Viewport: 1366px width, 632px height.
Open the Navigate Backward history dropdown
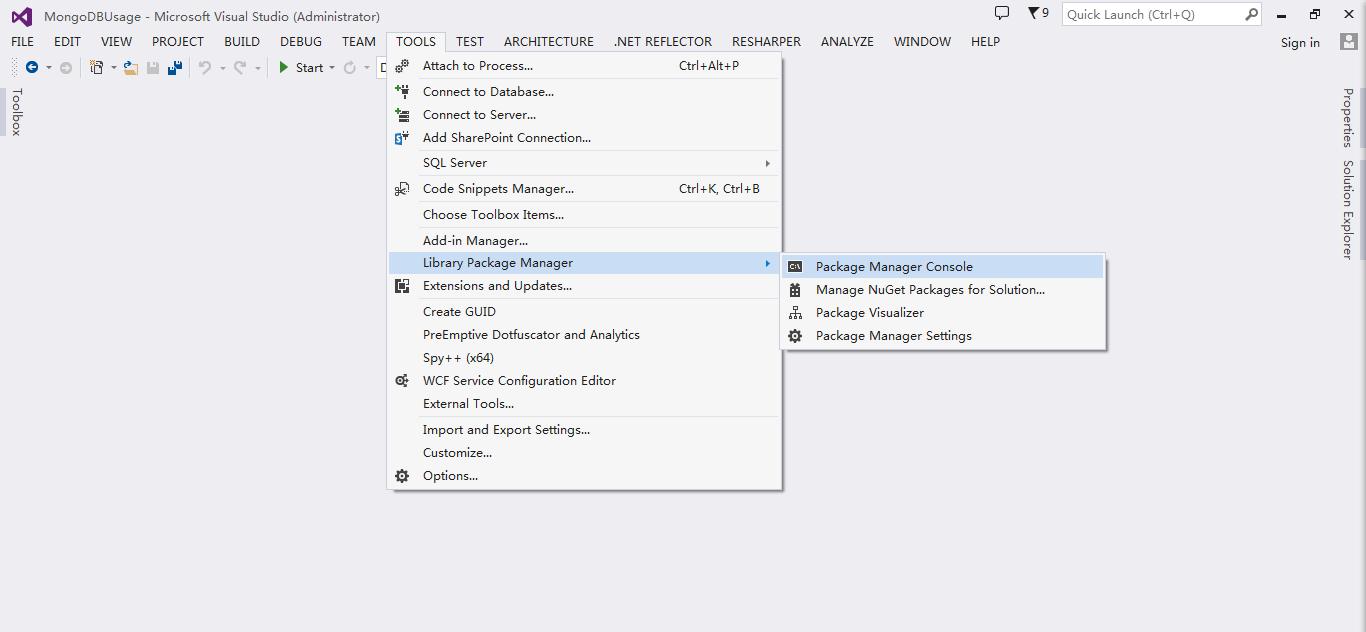point(48,68)
